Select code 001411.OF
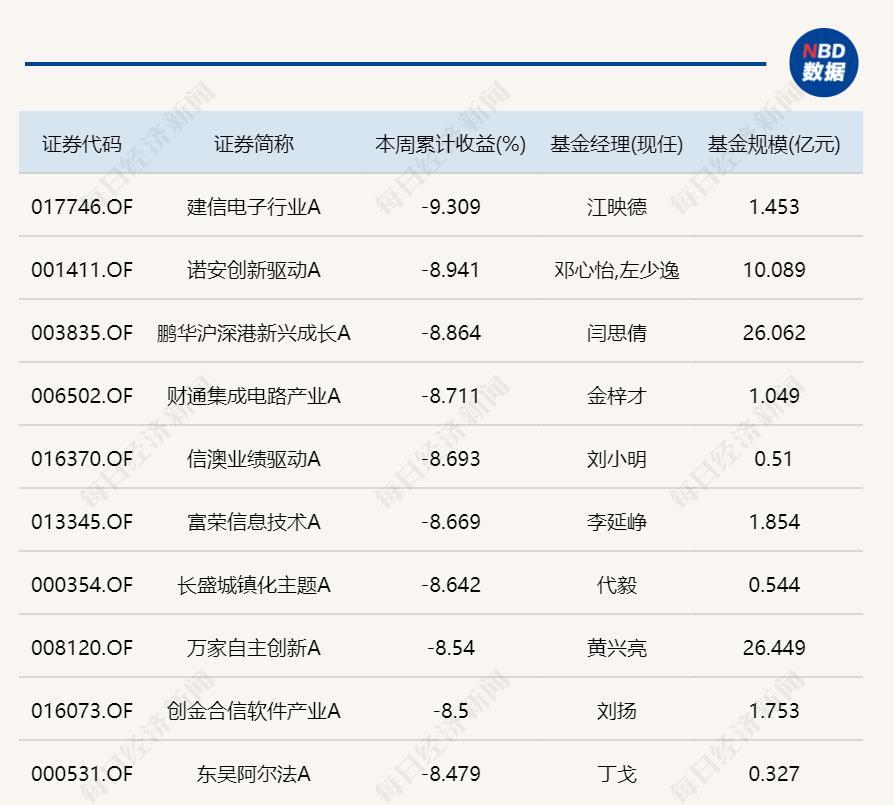This screenshot has height=805, width=894. pos(82,270)
